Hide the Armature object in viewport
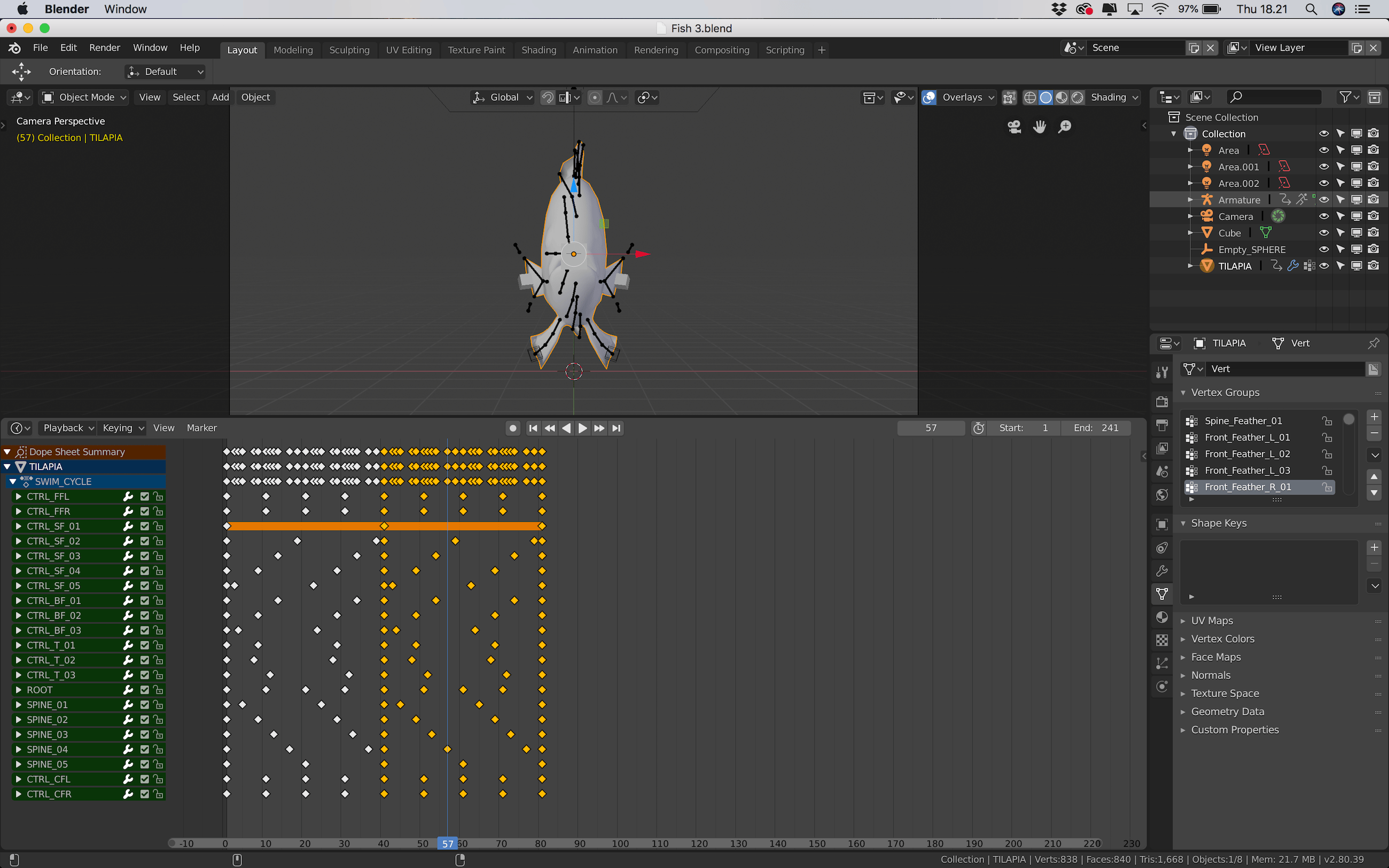The image size is (1389, 868). click(x=1324, y=200)
